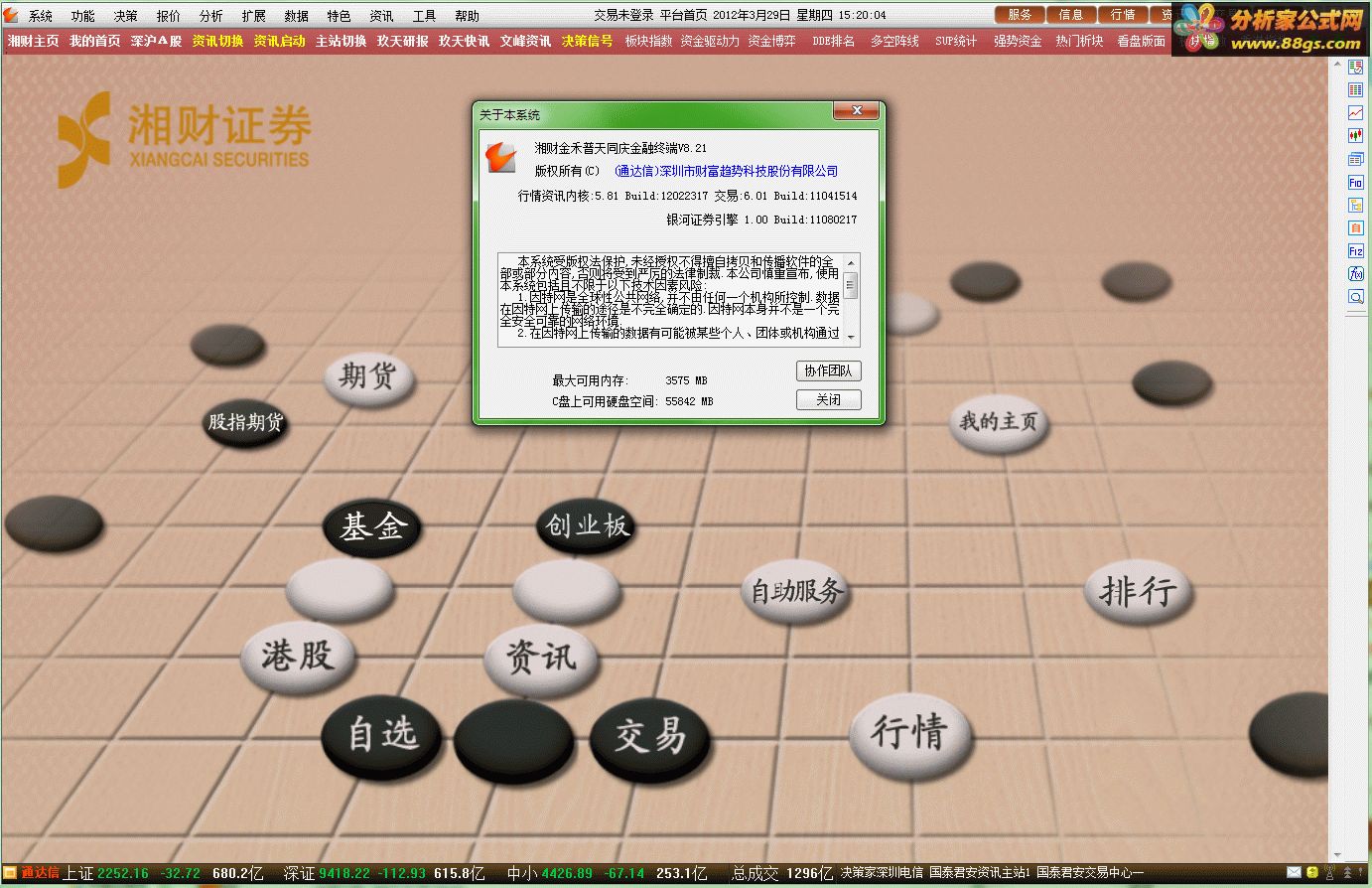The image size is (1372, 888).
Task: Click the F12 trade icon in sidebar
Action: [x=1355, y=251]
